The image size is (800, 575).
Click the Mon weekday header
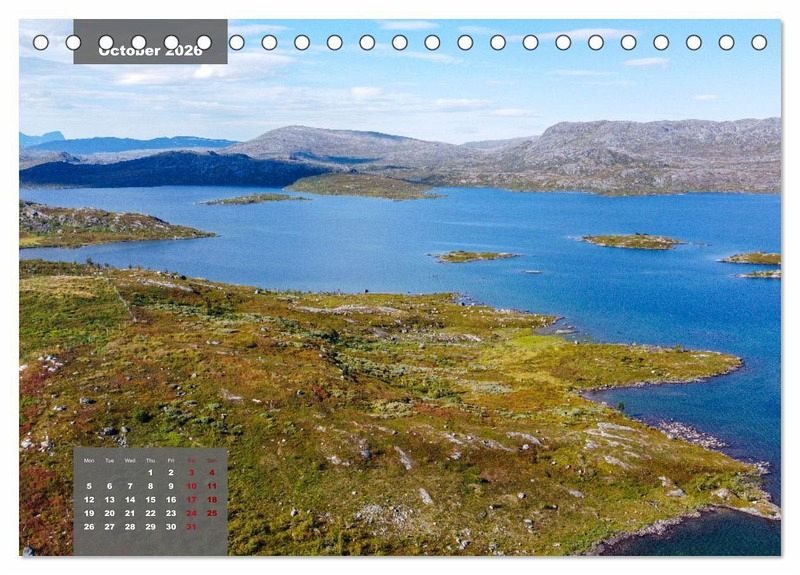[x=89, y=460]
